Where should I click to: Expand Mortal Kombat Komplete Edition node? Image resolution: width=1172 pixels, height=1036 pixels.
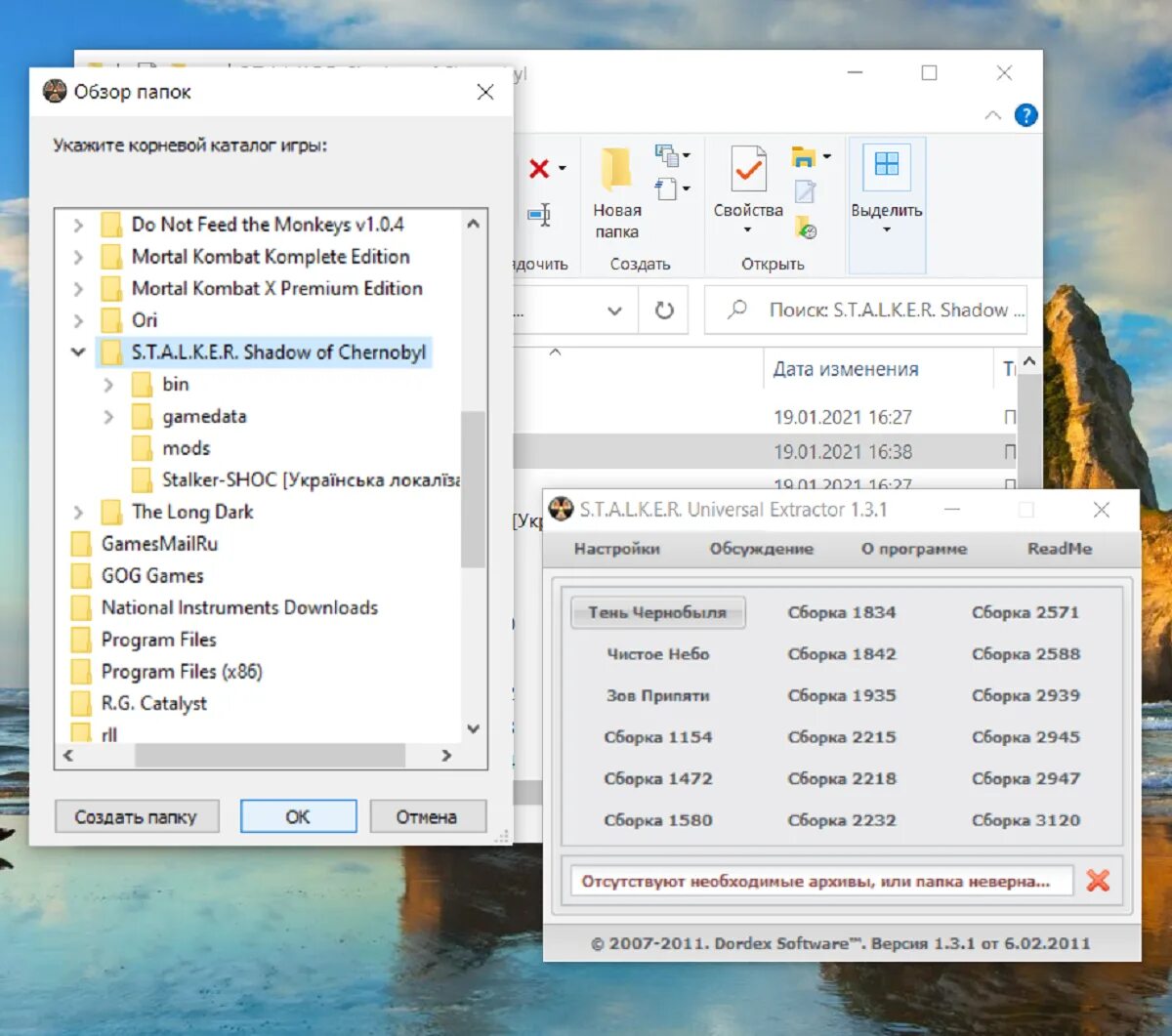(x=78, y=258)
